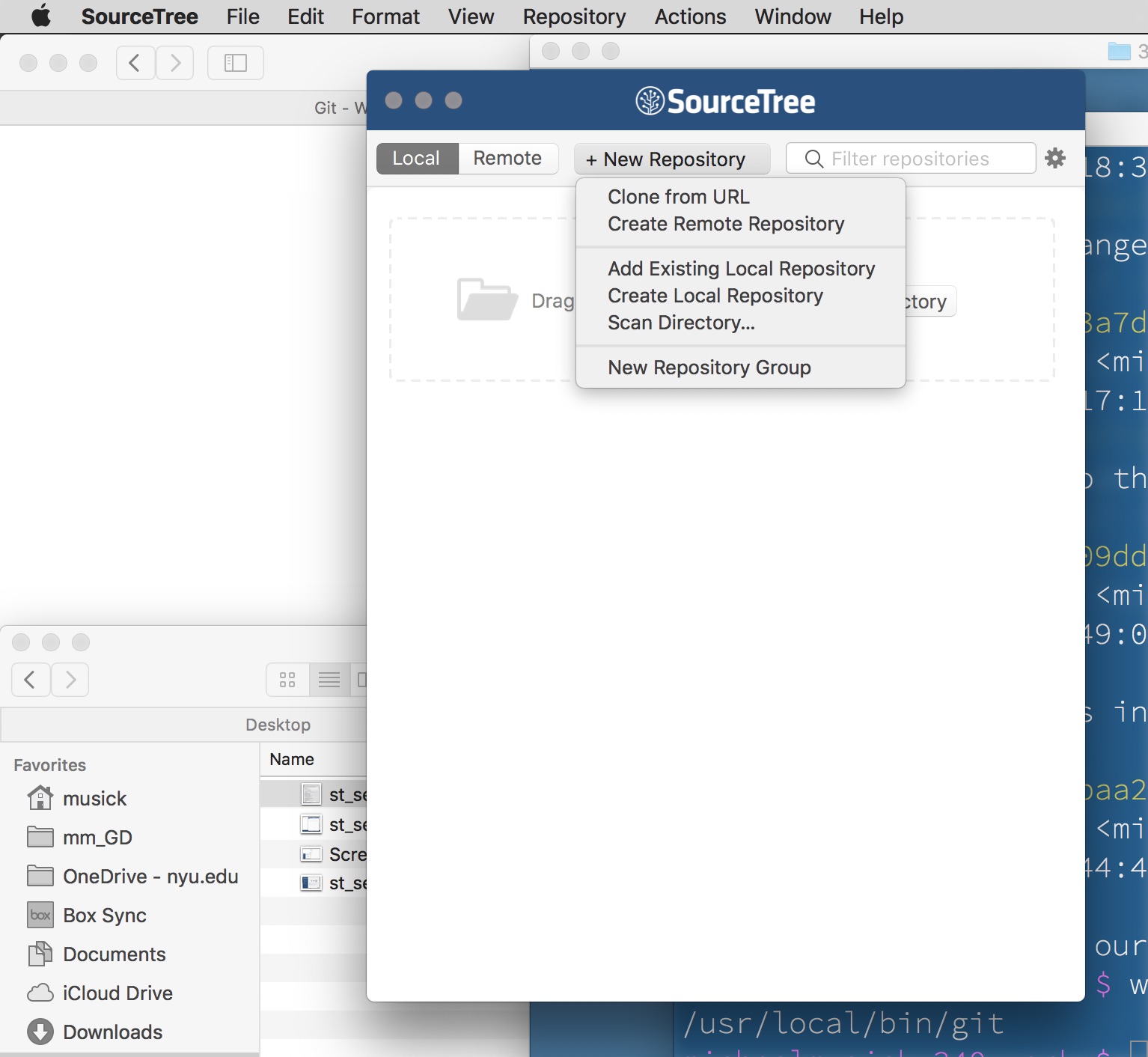The image size is (1148, 1057).
Task: Switch Finder to list view
Action: pyautogui.click(x=329, y=680)
